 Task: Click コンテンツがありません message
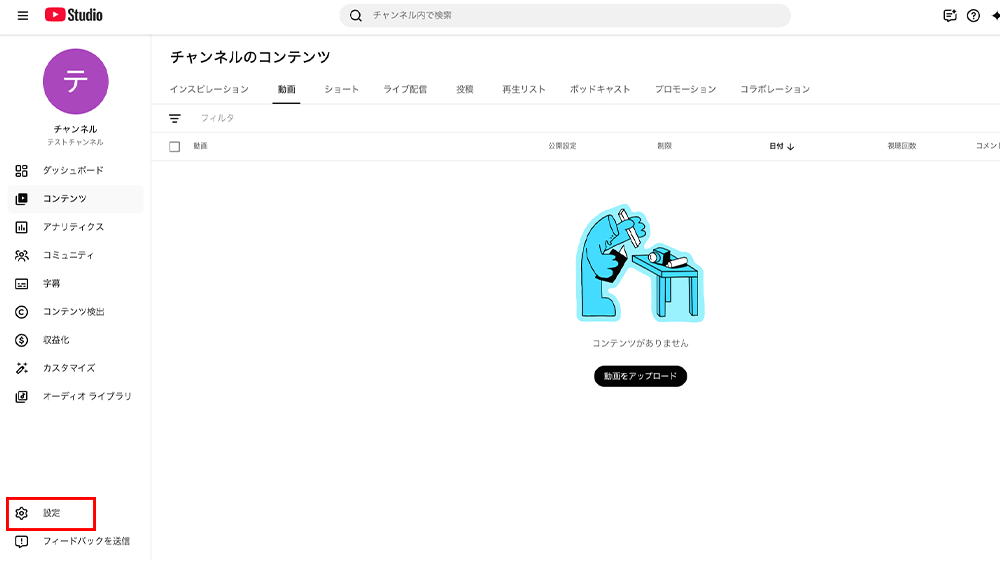640,343
